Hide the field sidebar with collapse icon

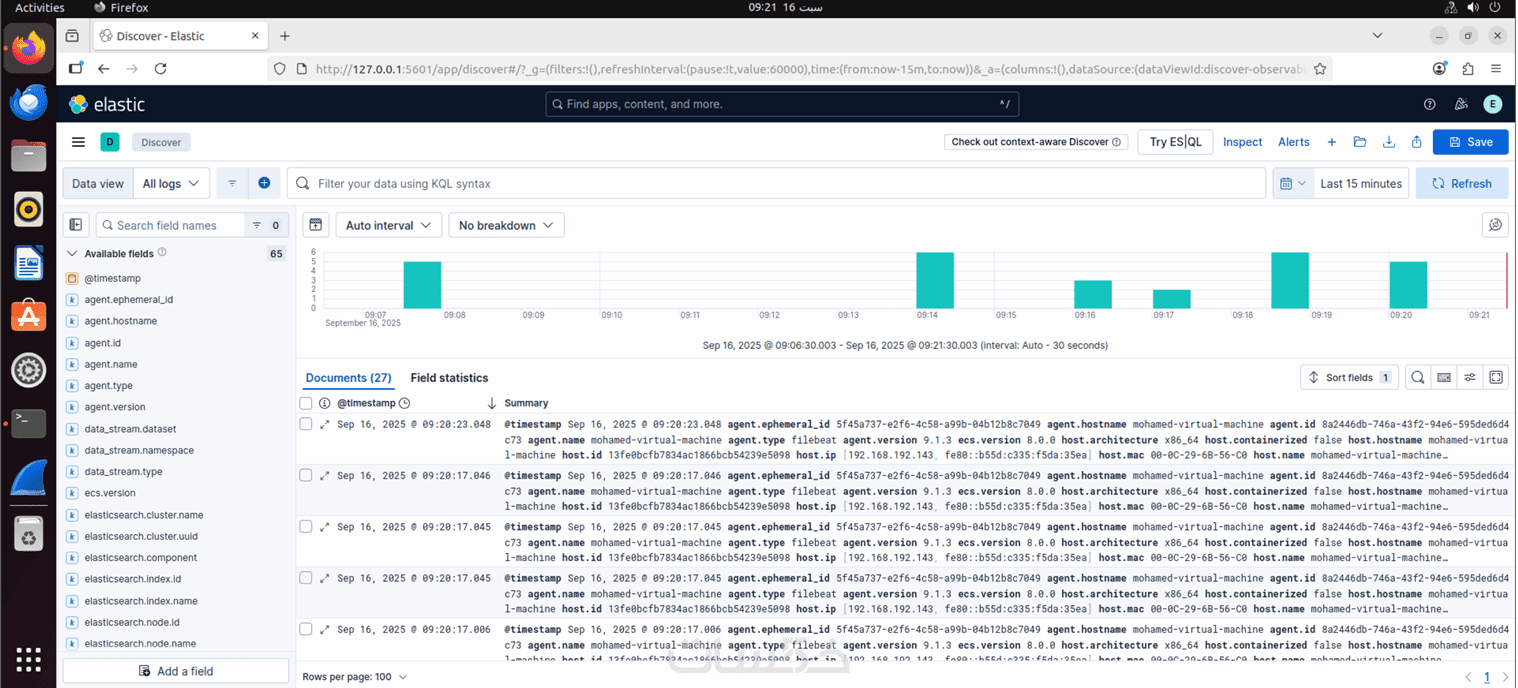coord(76,225)
